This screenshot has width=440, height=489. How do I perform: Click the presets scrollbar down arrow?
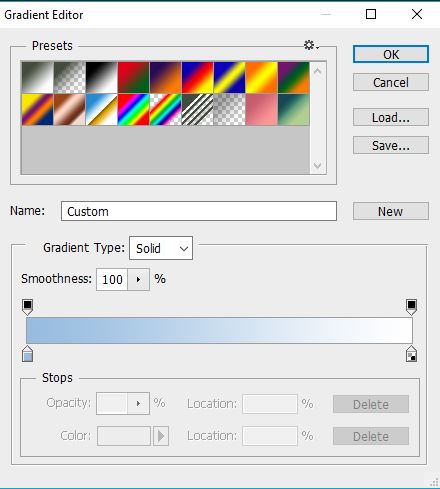click(x=318, y=165)
